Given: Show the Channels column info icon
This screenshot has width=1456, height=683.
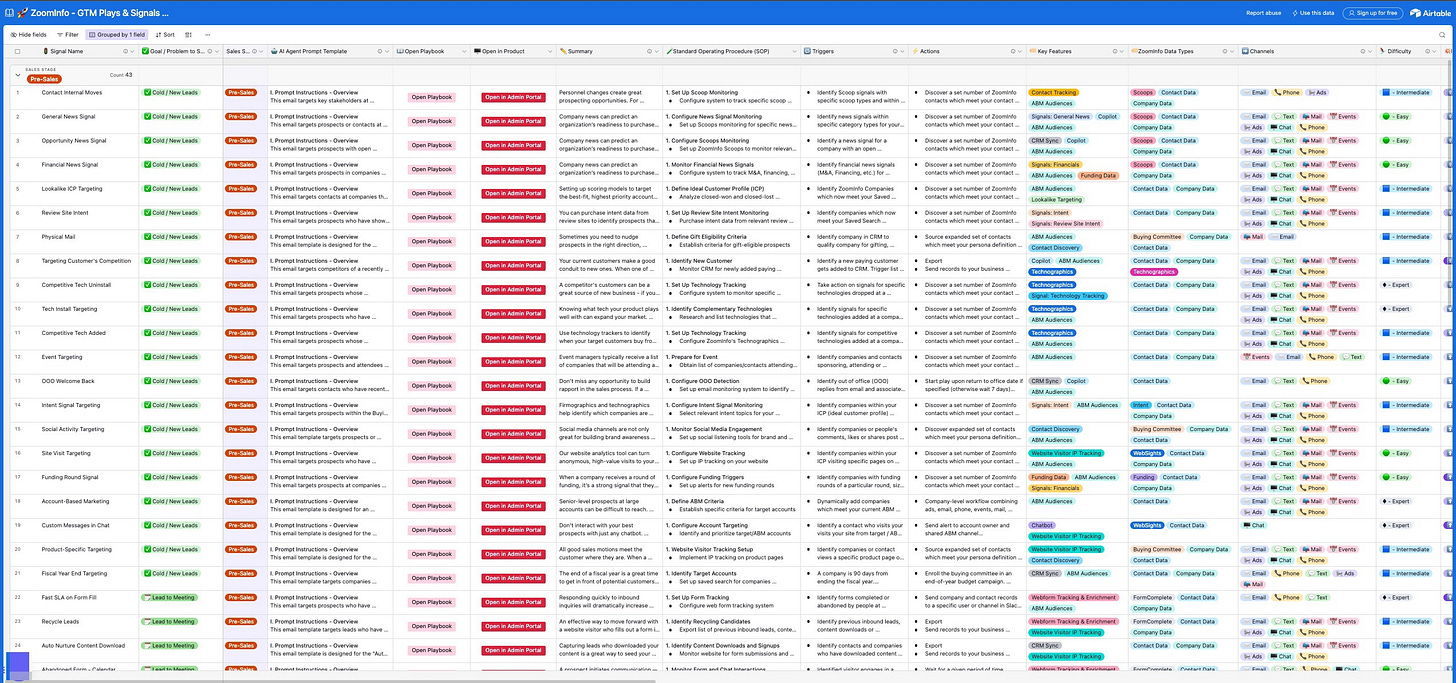Looking at the screenshot, I should click(x=1363, y=51).
